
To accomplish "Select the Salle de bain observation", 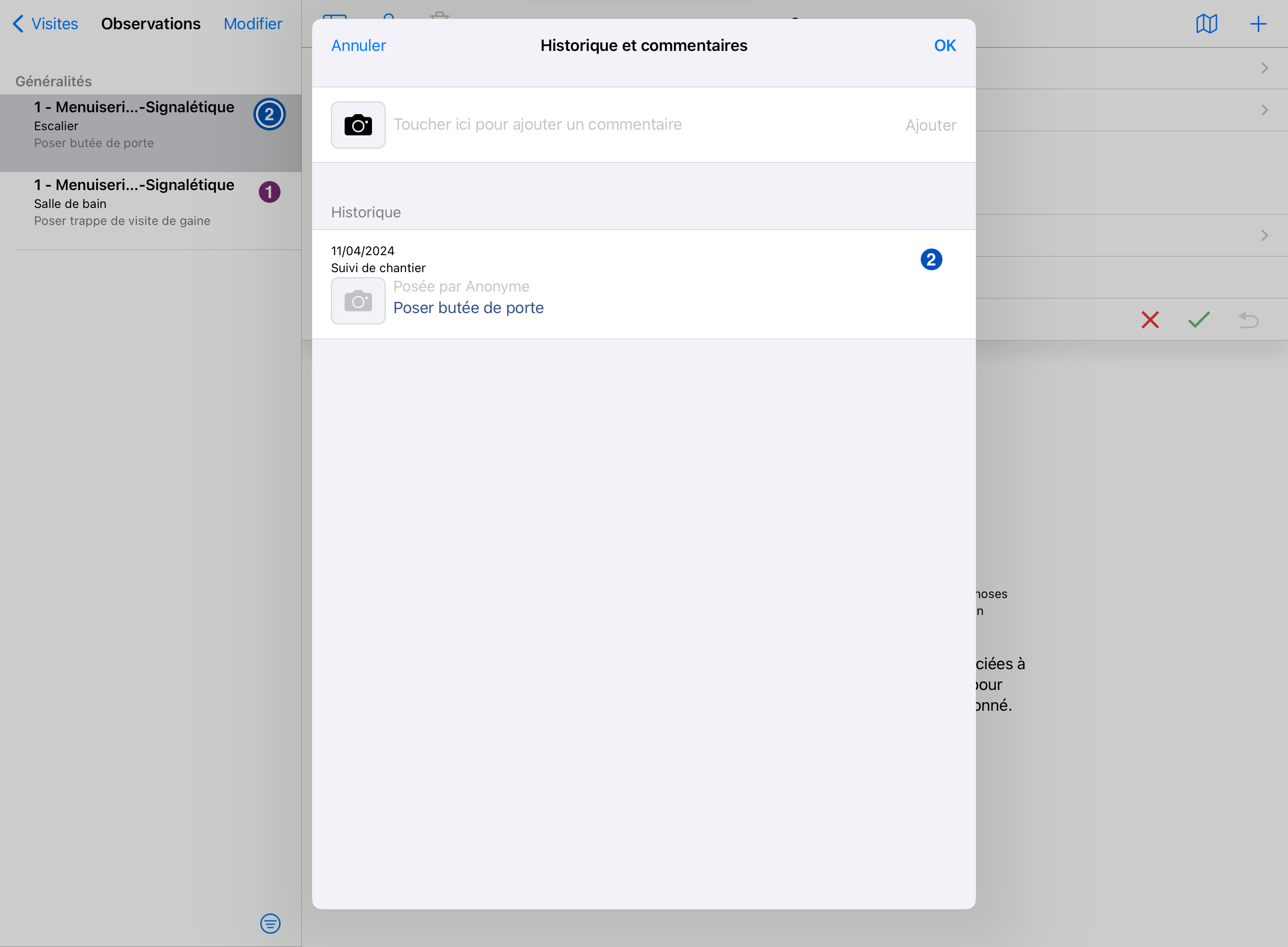I will tap(135, 203).
